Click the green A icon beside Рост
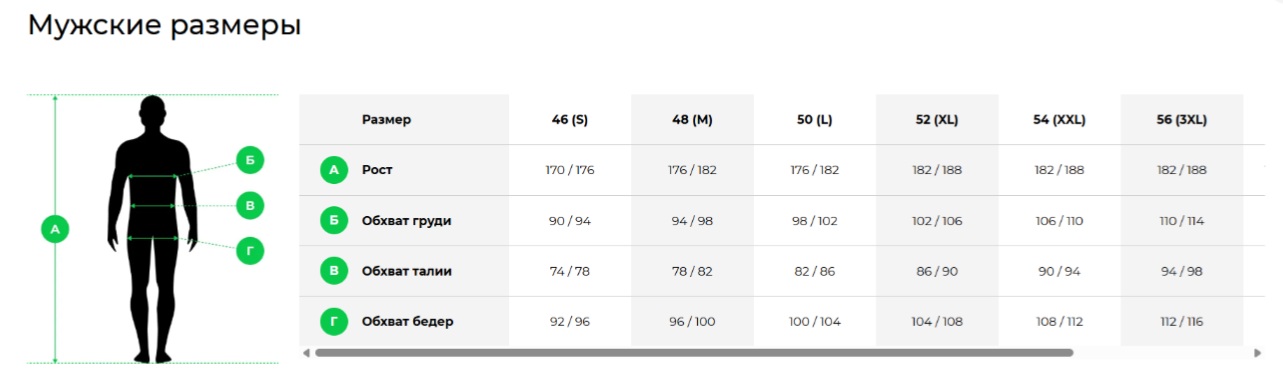 tap(334, 170)
